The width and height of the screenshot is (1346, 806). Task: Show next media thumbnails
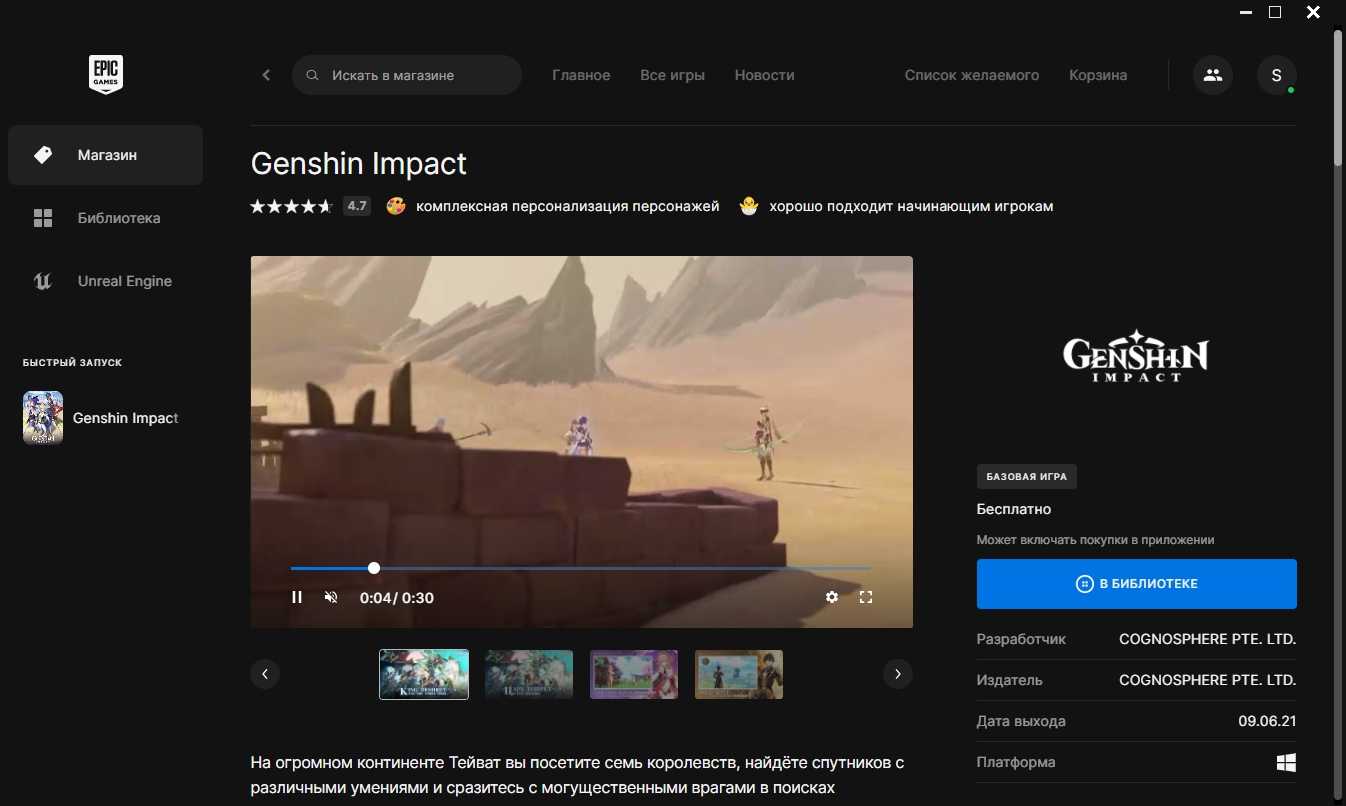pos(897,674)
